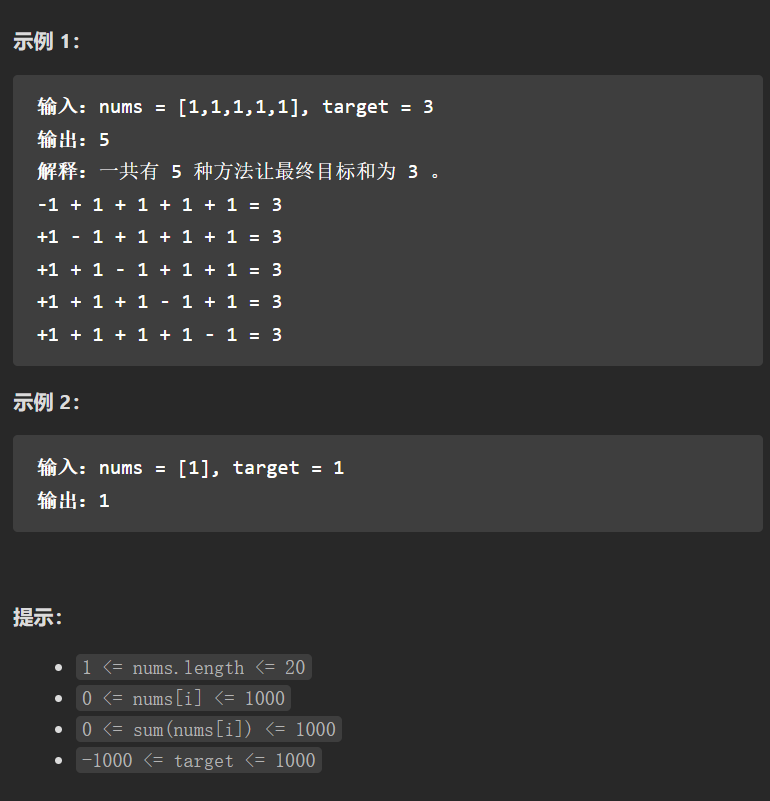Screen dimensions: 770x801
Task: Click the expression starting with -1 + 1
Action: [x=159, y=205]
